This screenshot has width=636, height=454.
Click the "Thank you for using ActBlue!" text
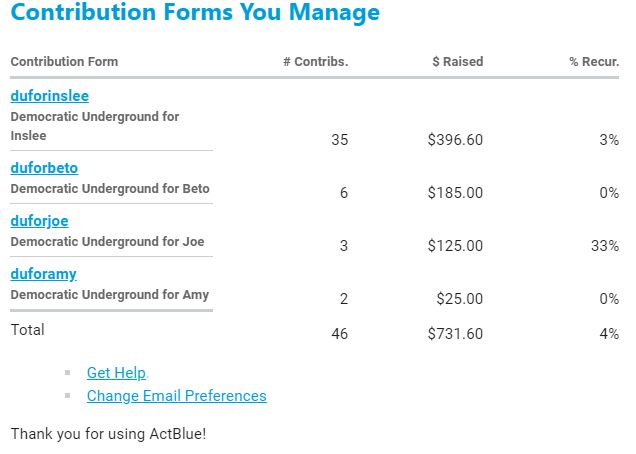coord(108,434)
